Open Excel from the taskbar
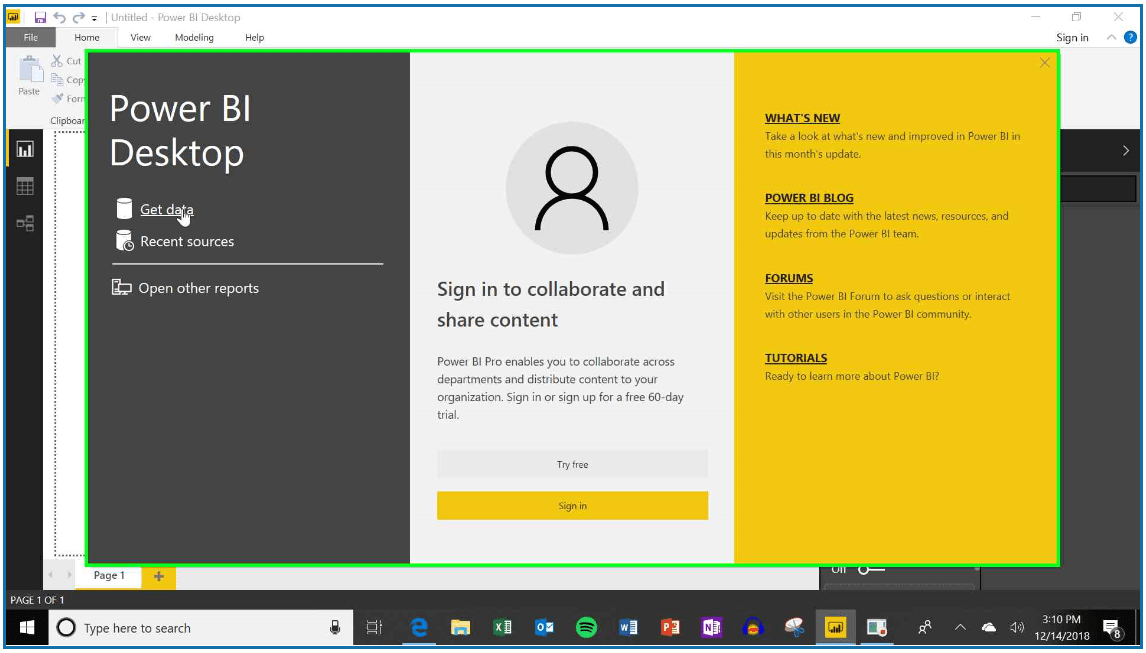Screen dimensions: 1146x653 502,627
